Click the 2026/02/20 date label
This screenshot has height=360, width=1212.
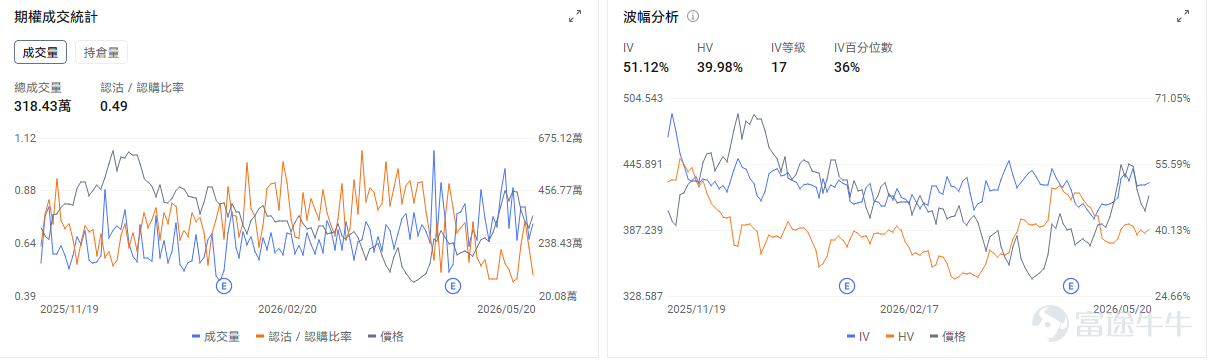(x=287, y=310)
